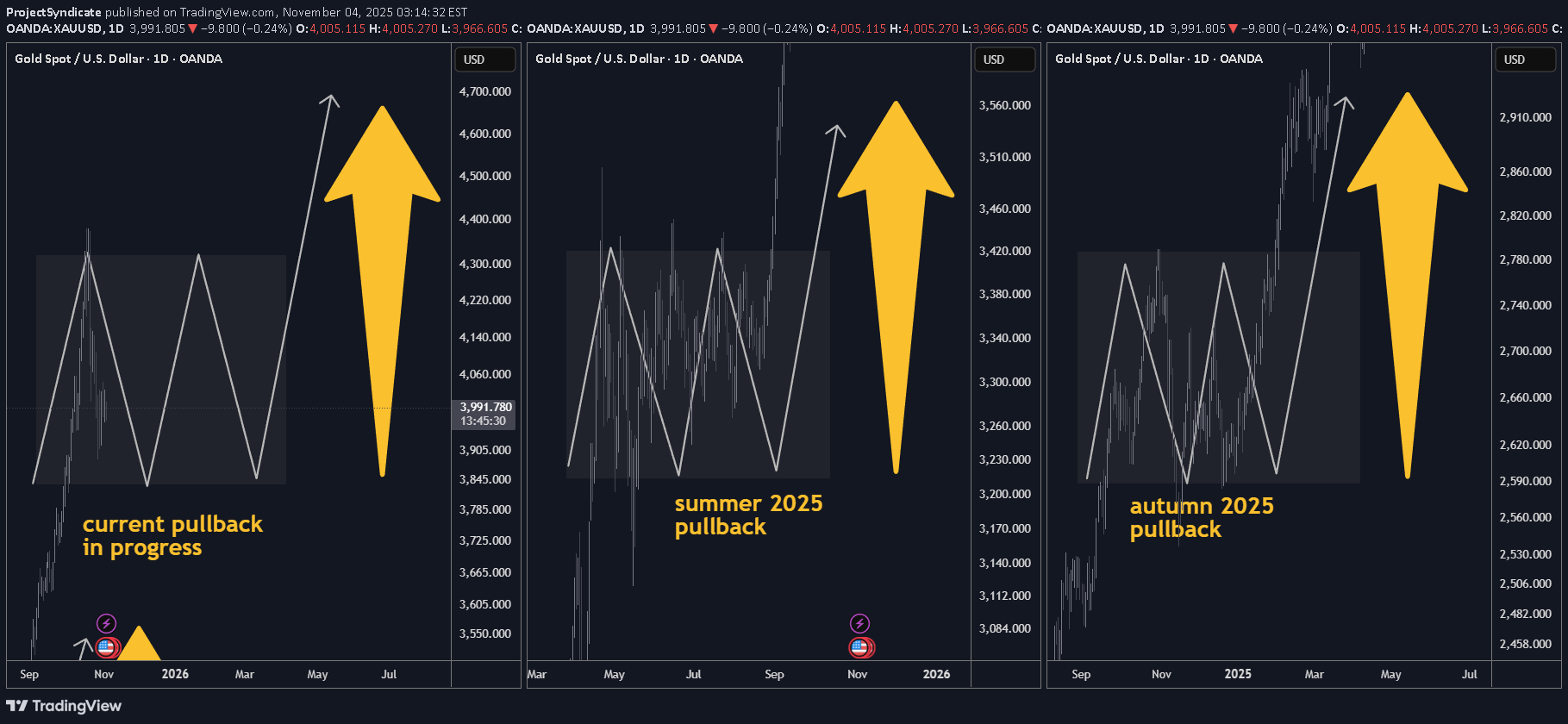Click the 2026 label on left chart's time axis
The image size is (1568, 724).
(x=175, y=674)
